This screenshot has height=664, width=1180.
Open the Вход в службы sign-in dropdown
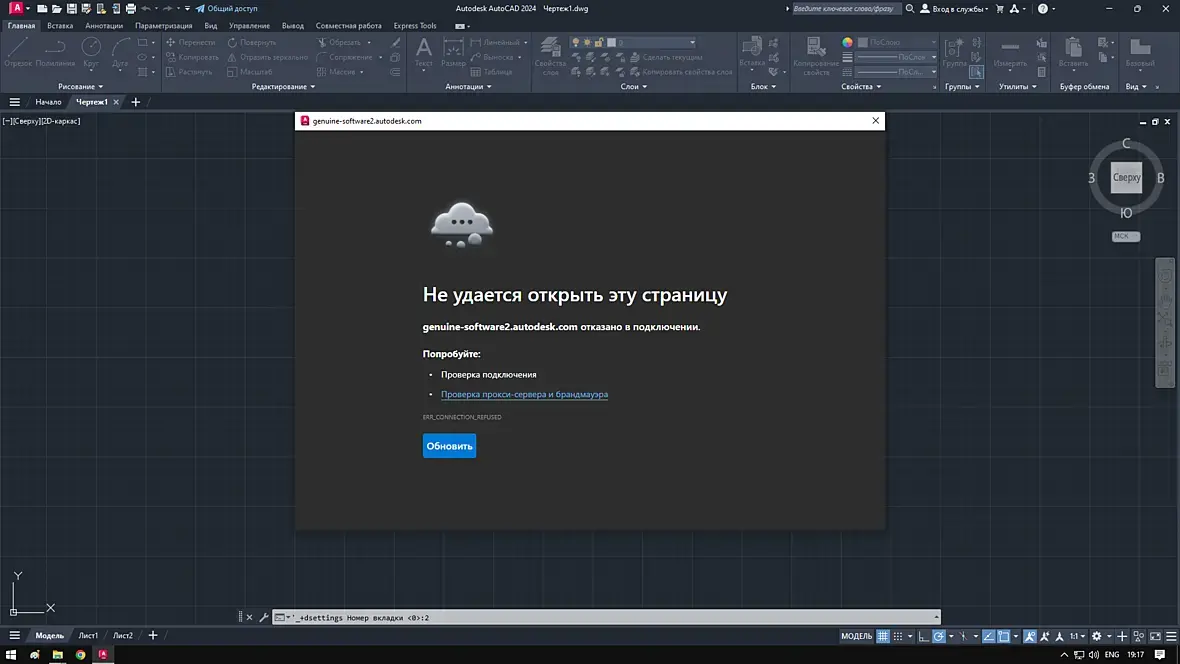point(954,8)
